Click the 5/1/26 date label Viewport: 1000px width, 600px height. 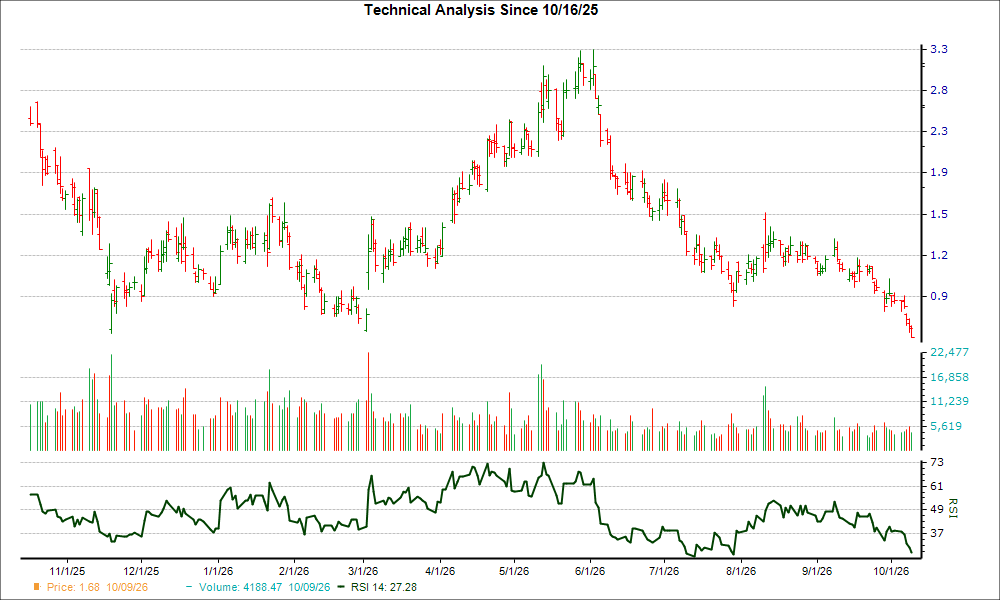[513, 571]
